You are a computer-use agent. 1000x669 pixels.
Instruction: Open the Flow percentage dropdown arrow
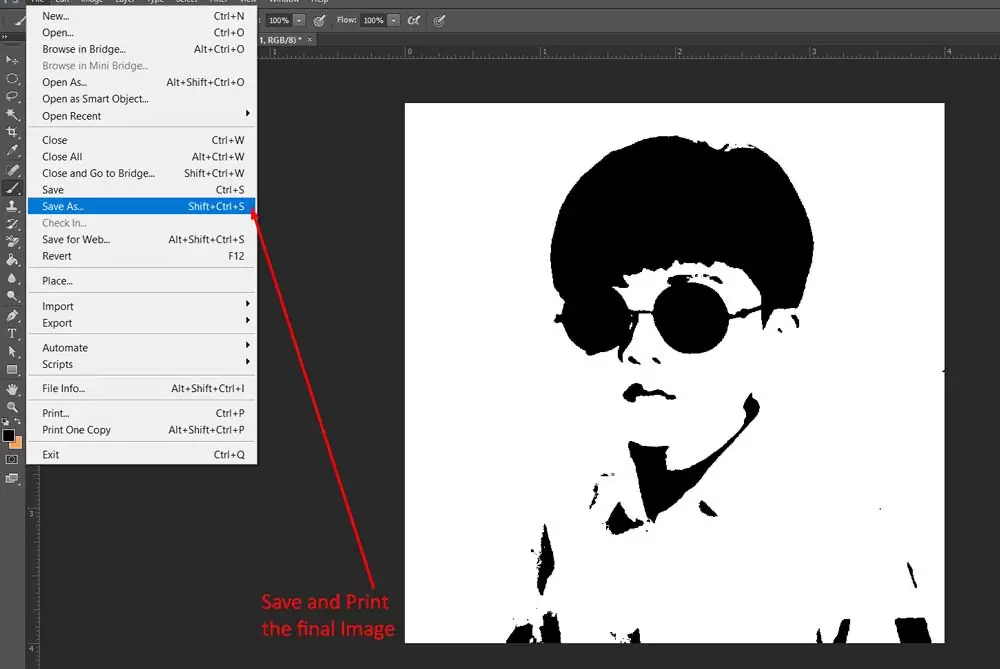(394, 20)
